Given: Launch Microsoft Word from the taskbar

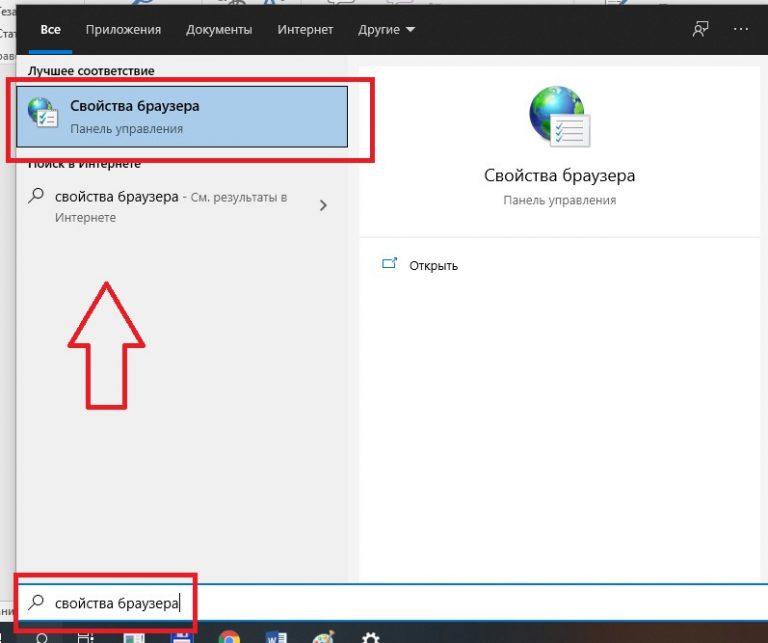Looking at the screenshot, I should click(x=277, y=637).
